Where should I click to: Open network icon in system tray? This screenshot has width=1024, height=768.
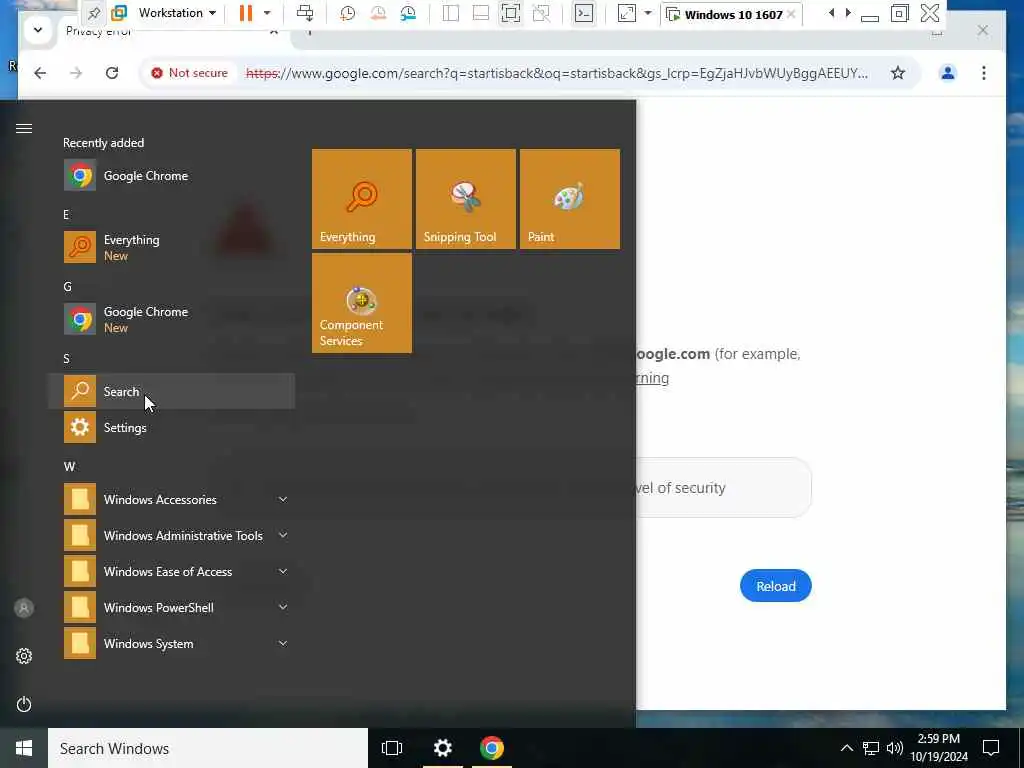871,748
